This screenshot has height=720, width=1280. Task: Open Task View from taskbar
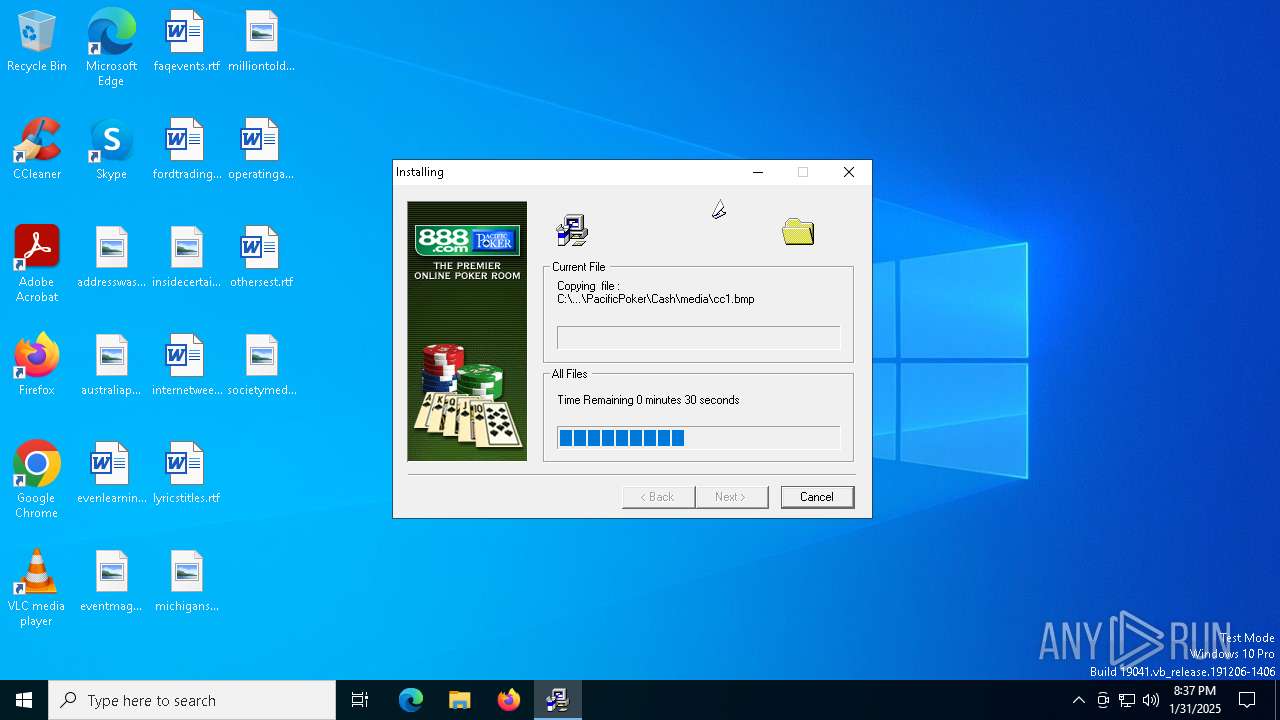point(360,700)
